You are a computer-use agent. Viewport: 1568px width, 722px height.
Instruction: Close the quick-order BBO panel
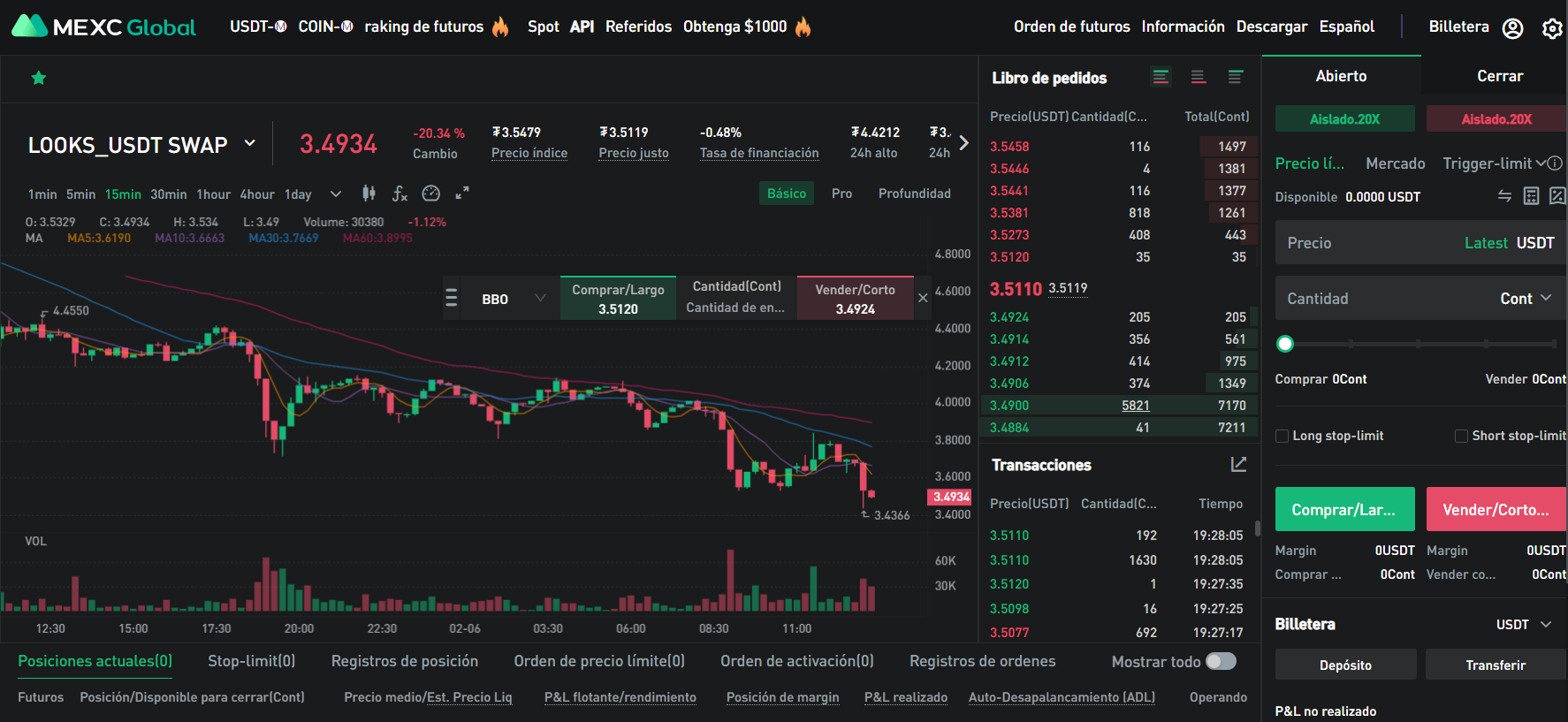click(x=923, y=298)
